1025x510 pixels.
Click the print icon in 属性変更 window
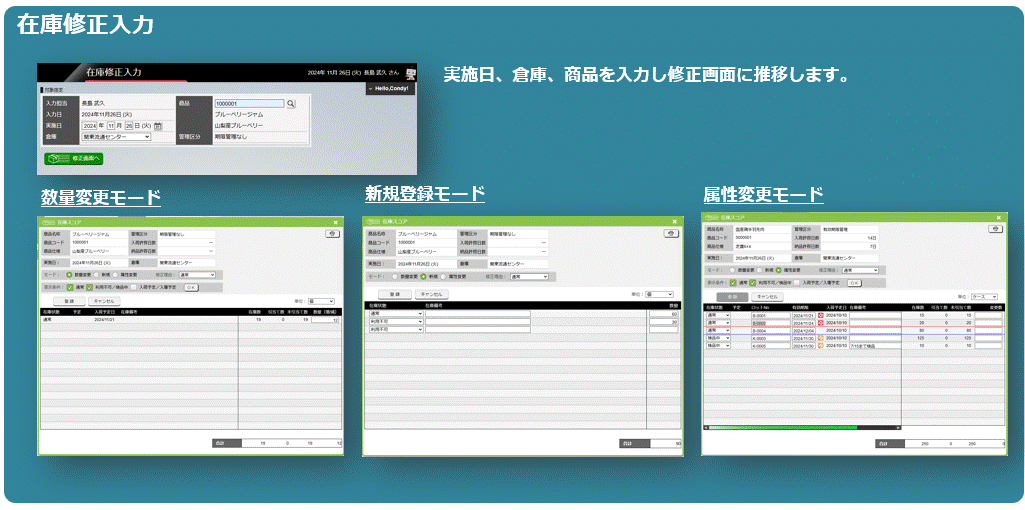click(x=996, y=229)
